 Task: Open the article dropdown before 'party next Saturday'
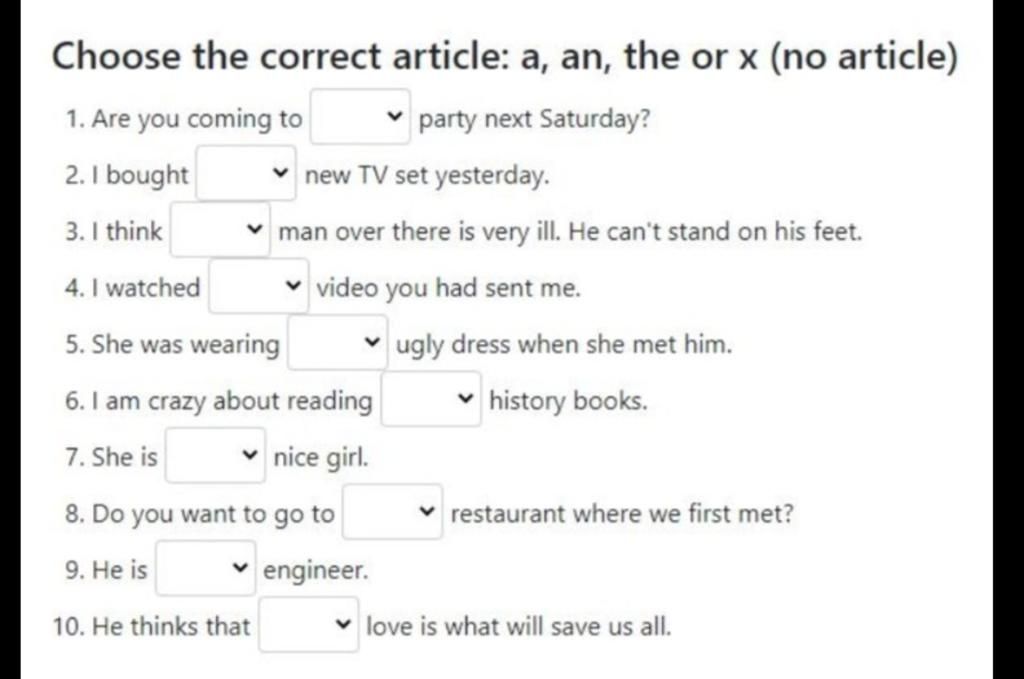(x=360, y=117)
